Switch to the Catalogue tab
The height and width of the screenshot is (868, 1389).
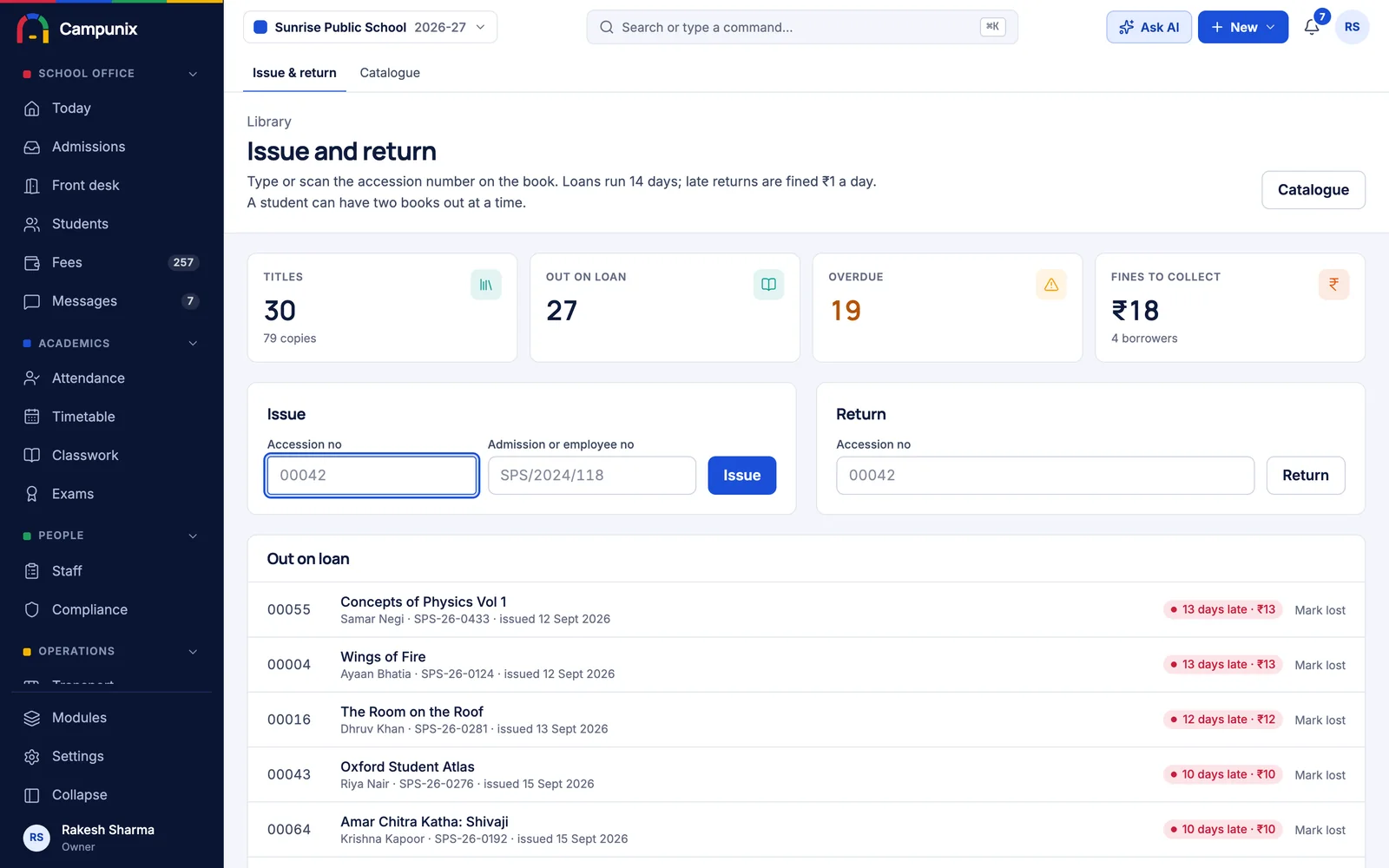coord(390,73)
